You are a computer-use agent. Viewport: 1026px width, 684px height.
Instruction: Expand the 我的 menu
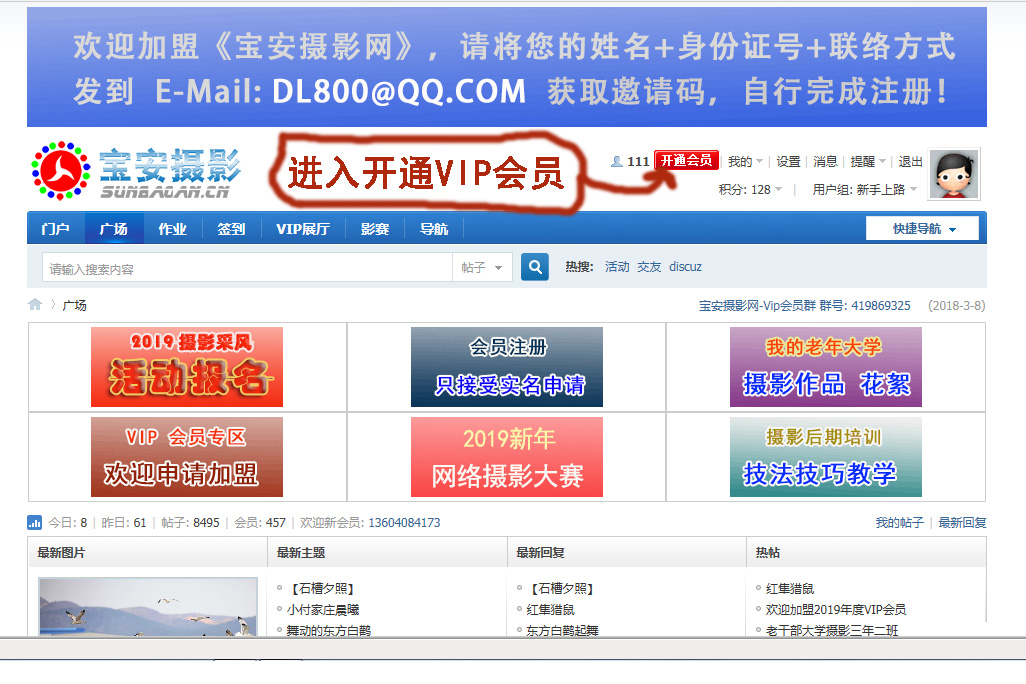pos(745,161)
